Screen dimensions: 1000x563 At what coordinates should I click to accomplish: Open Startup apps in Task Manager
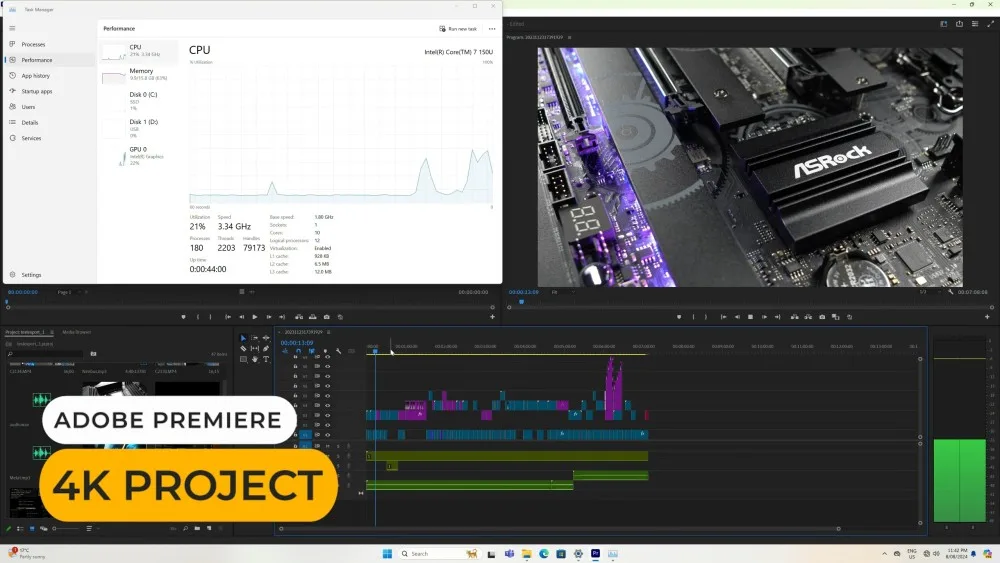coord(48,91)
